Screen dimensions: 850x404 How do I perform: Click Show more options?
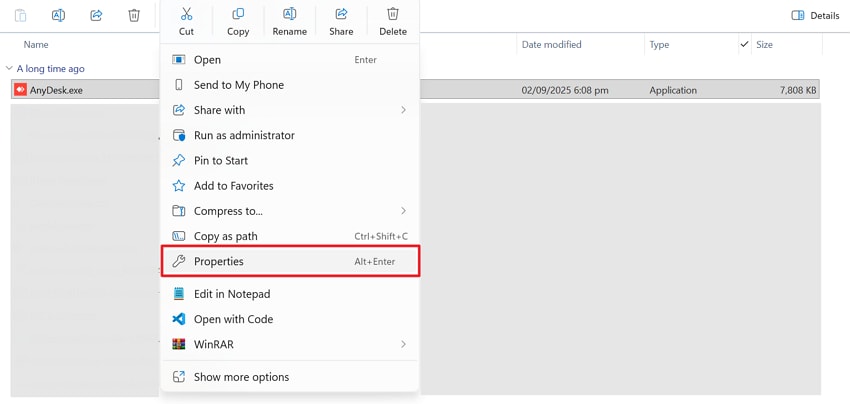coord(290,377)
